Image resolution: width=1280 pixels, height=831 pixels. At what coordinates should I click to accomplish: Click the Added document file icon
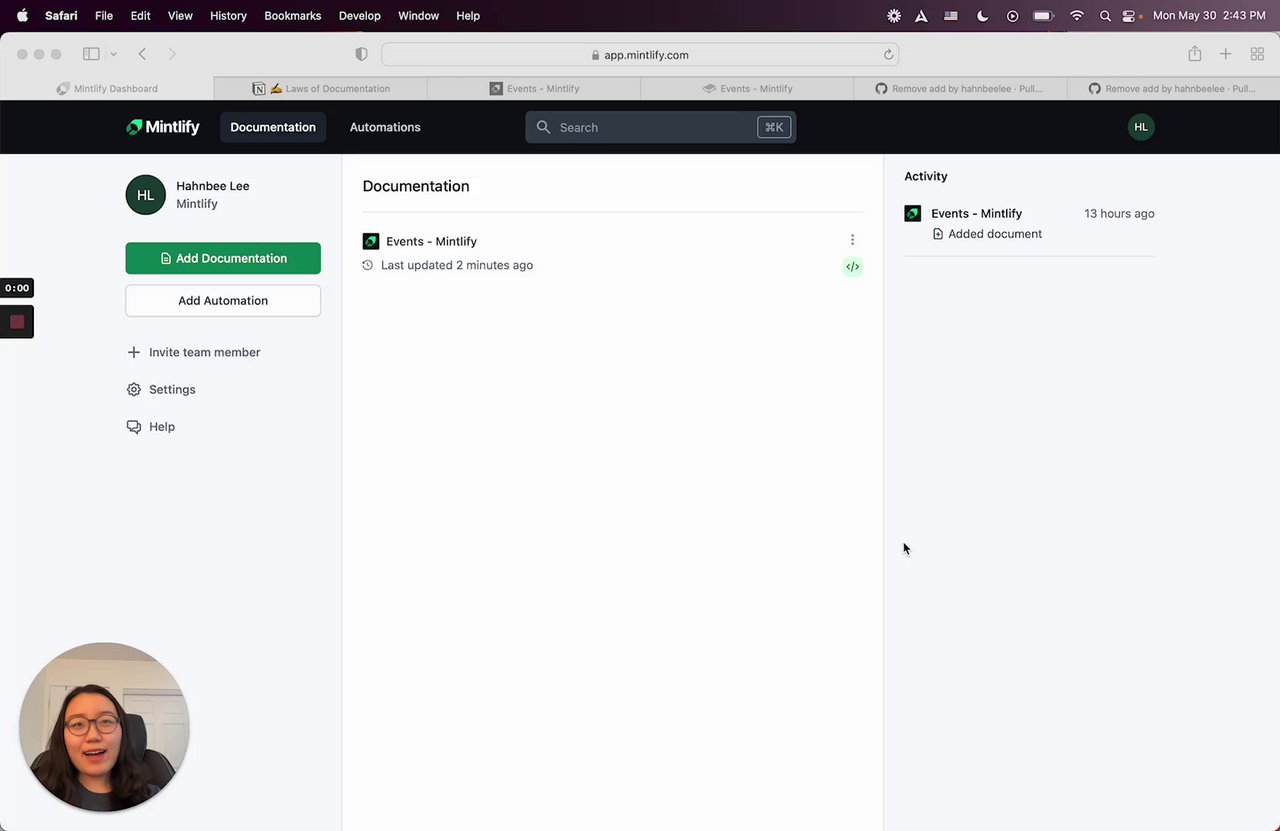coord(938,234)
